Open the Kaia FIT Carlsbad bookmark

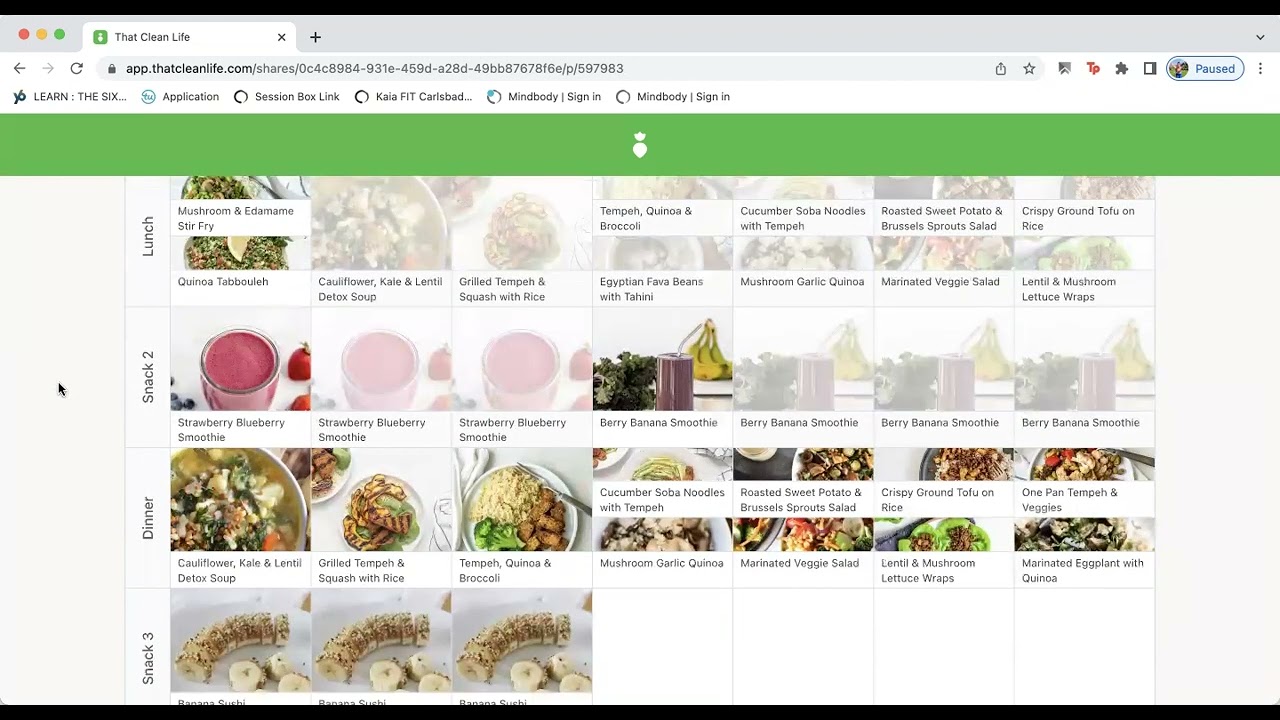(x=413, y=97)
